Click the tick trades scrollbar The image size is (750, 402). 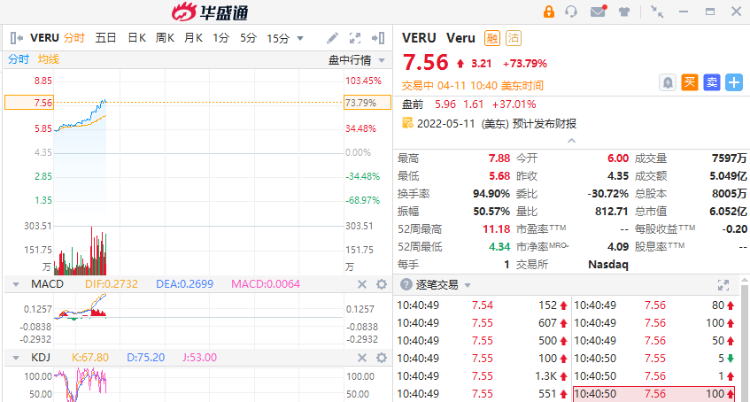click(744, 342)
